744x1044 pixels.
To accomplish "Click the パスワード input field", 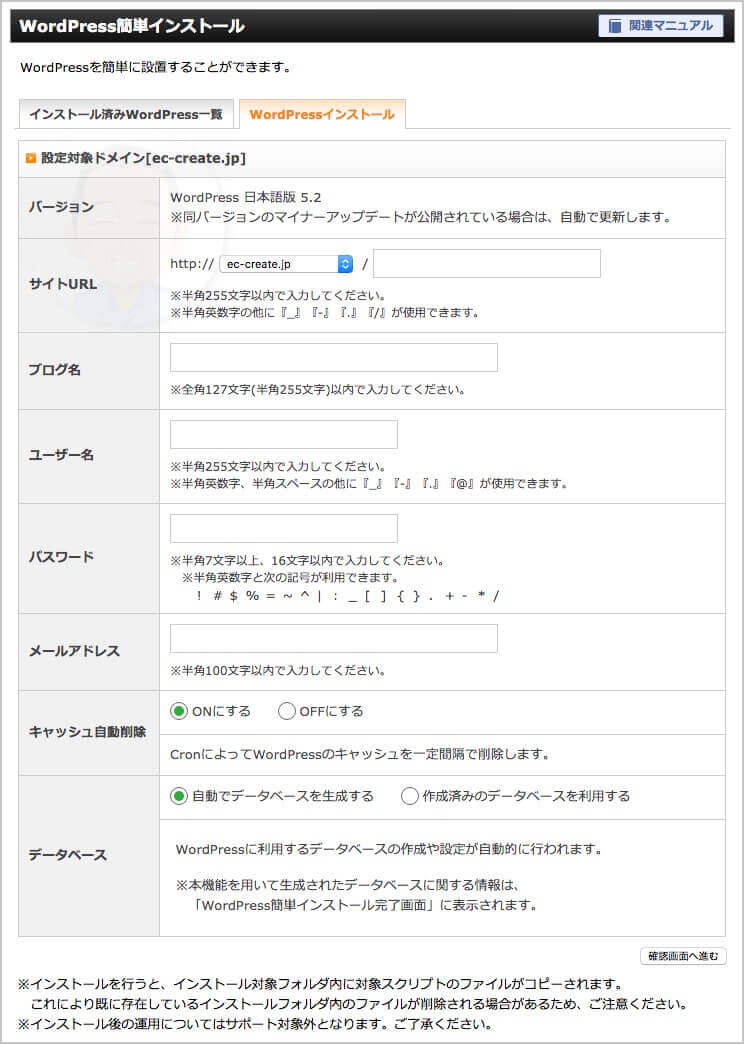I will pyautogui.click(x=284, y=529).
